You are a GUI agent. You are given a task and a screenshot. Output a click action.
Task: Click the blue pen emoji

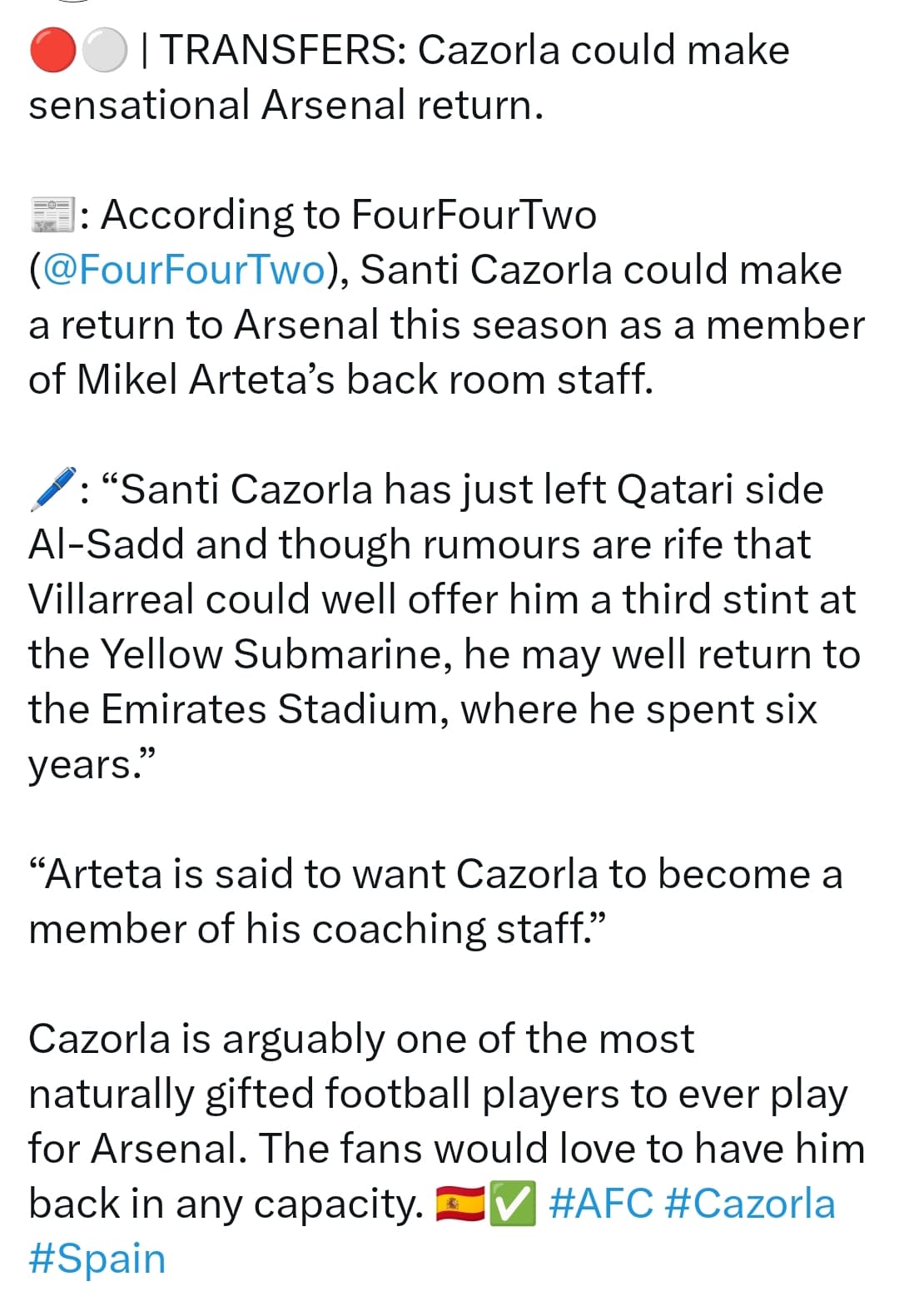[x=52, y=489]
